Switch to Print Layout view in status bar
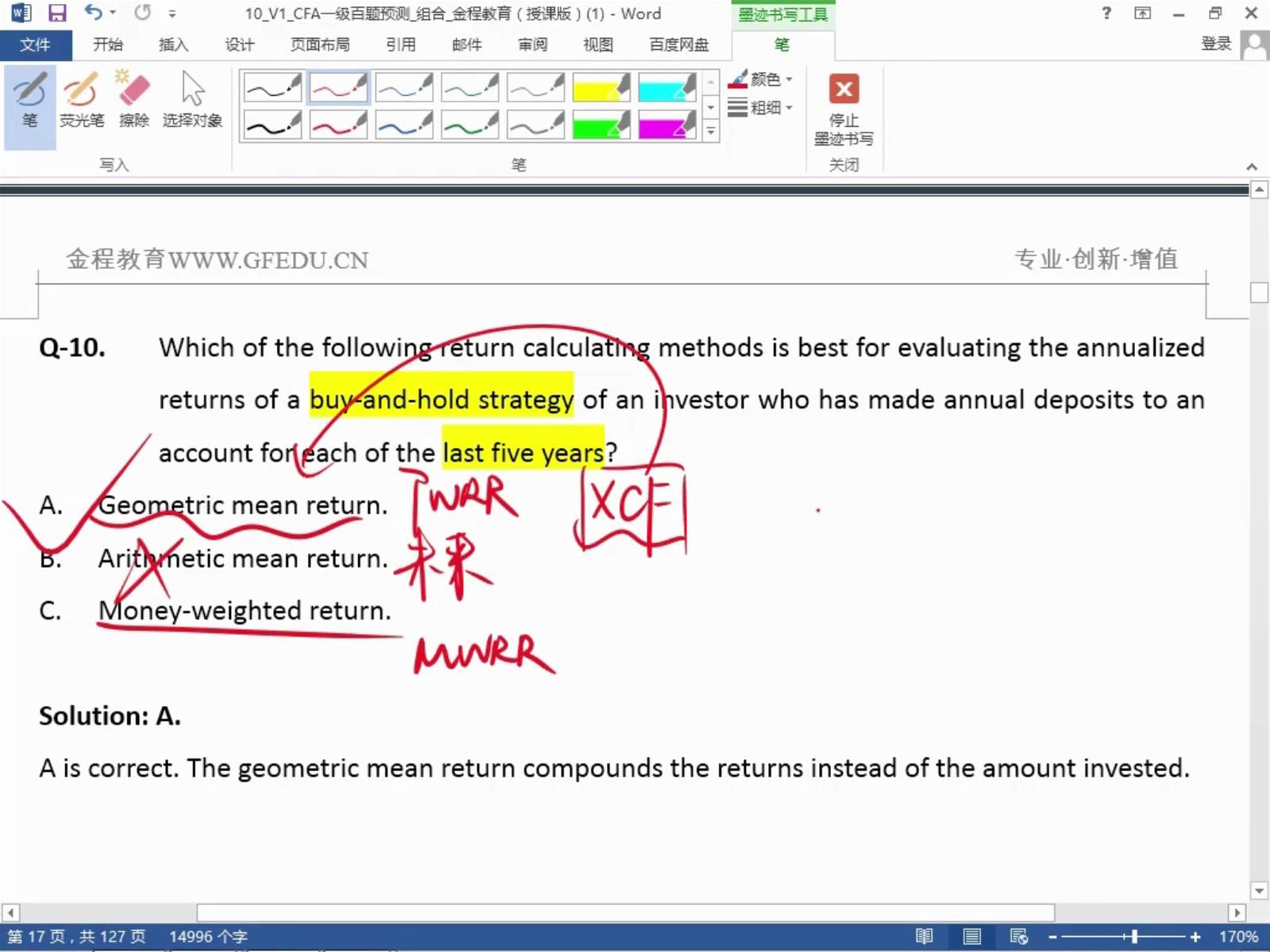This screenshot has width=1270, height=952. [x=972, y=937]
